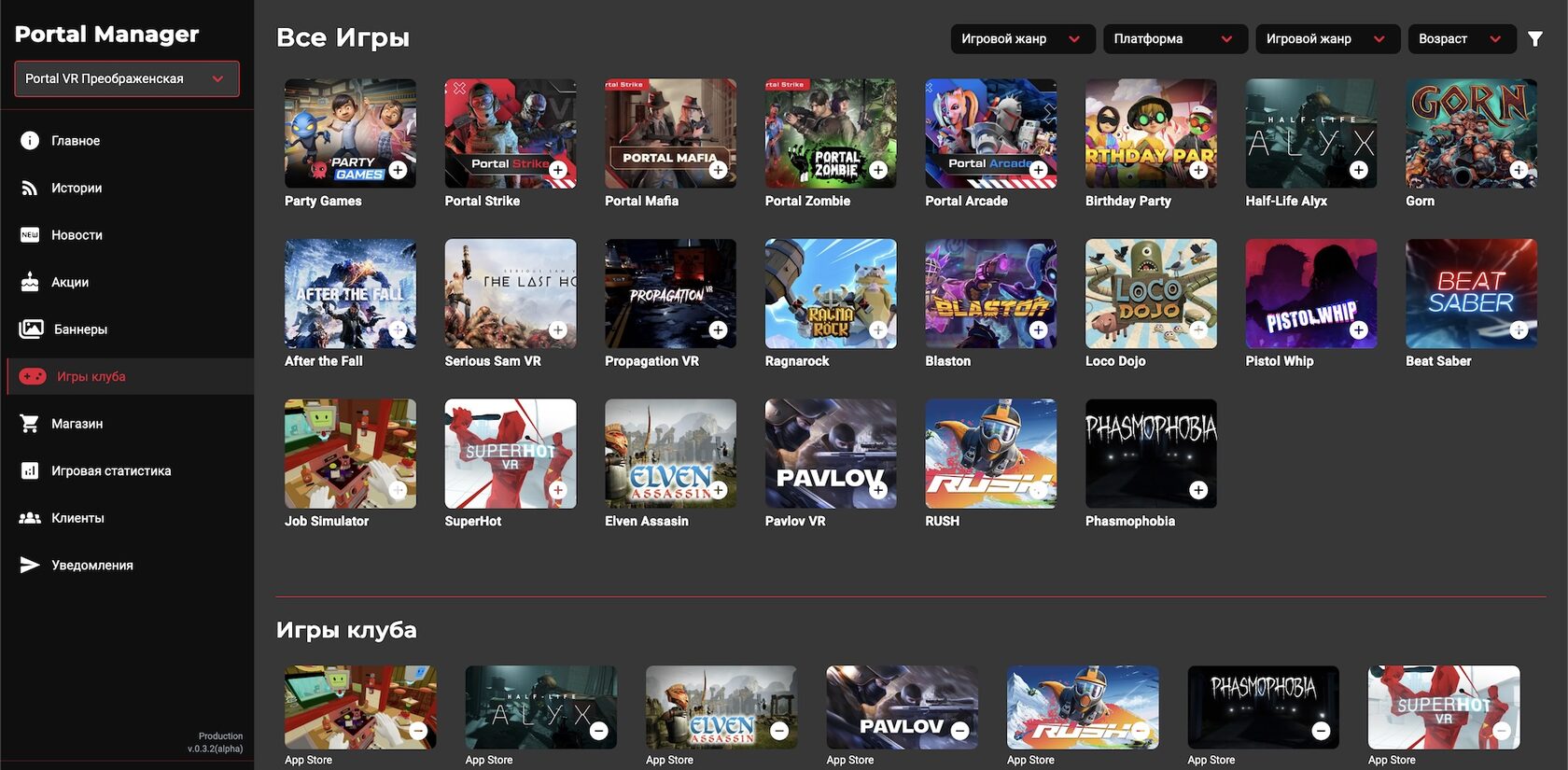Open the Job Simulator cover in Все Игры

350,454
